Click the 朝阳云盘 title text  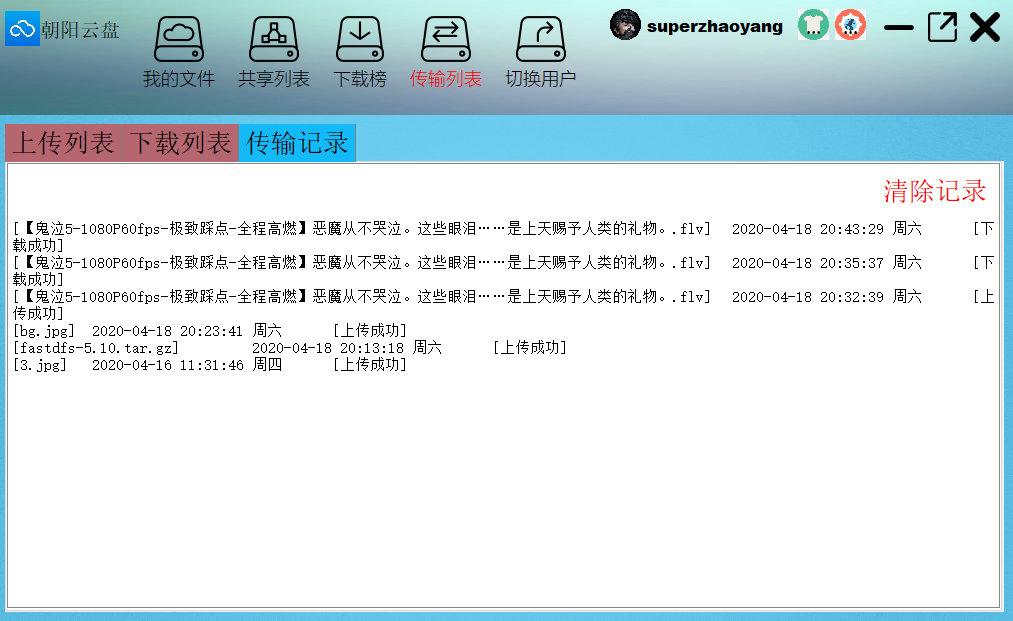(x=80, y=30)
